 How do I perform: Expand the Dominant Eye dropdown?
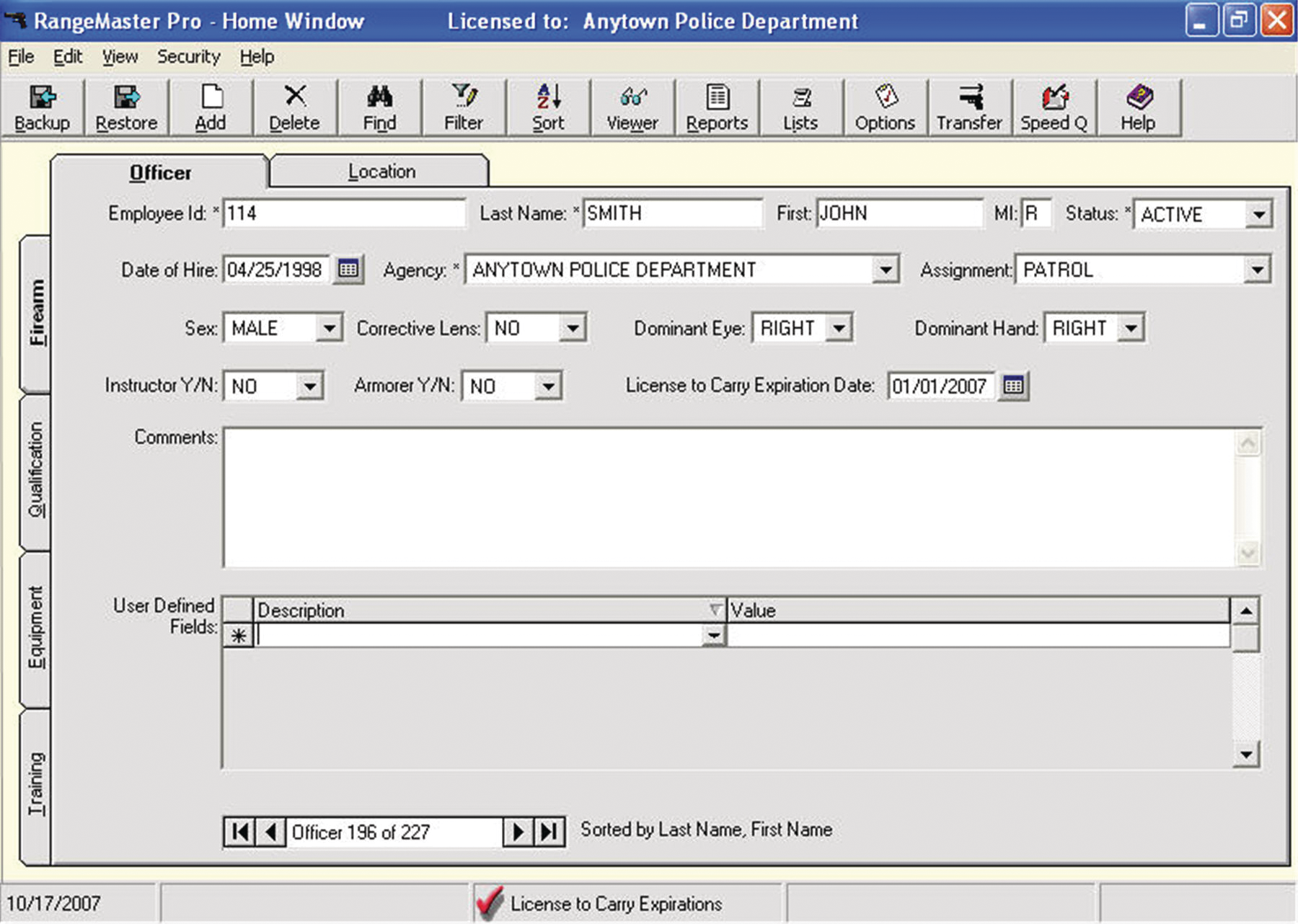839,329
